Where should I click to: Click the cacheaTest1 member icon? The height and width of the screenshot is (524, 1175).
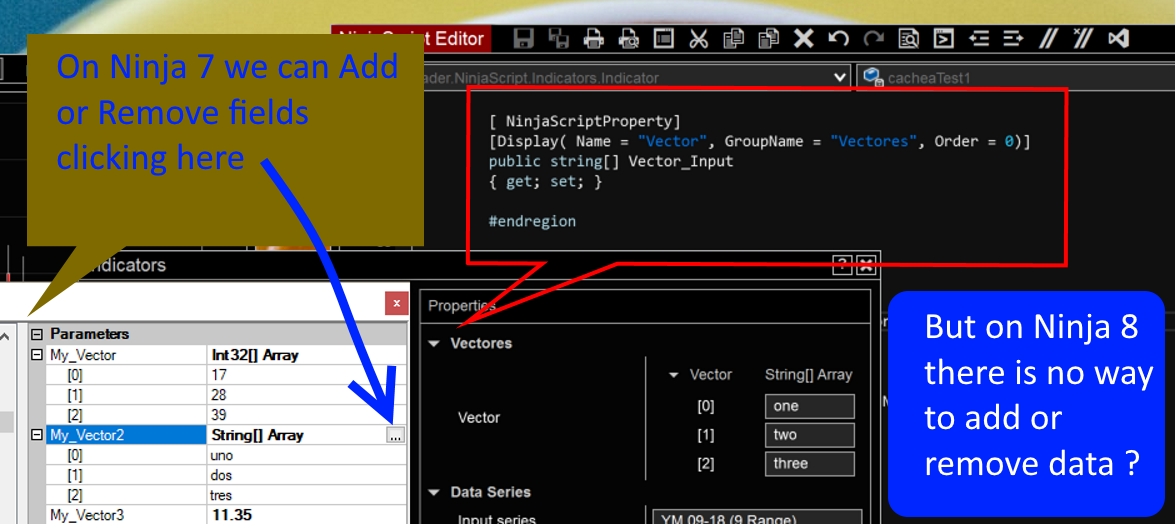click(x=872, y=76)
